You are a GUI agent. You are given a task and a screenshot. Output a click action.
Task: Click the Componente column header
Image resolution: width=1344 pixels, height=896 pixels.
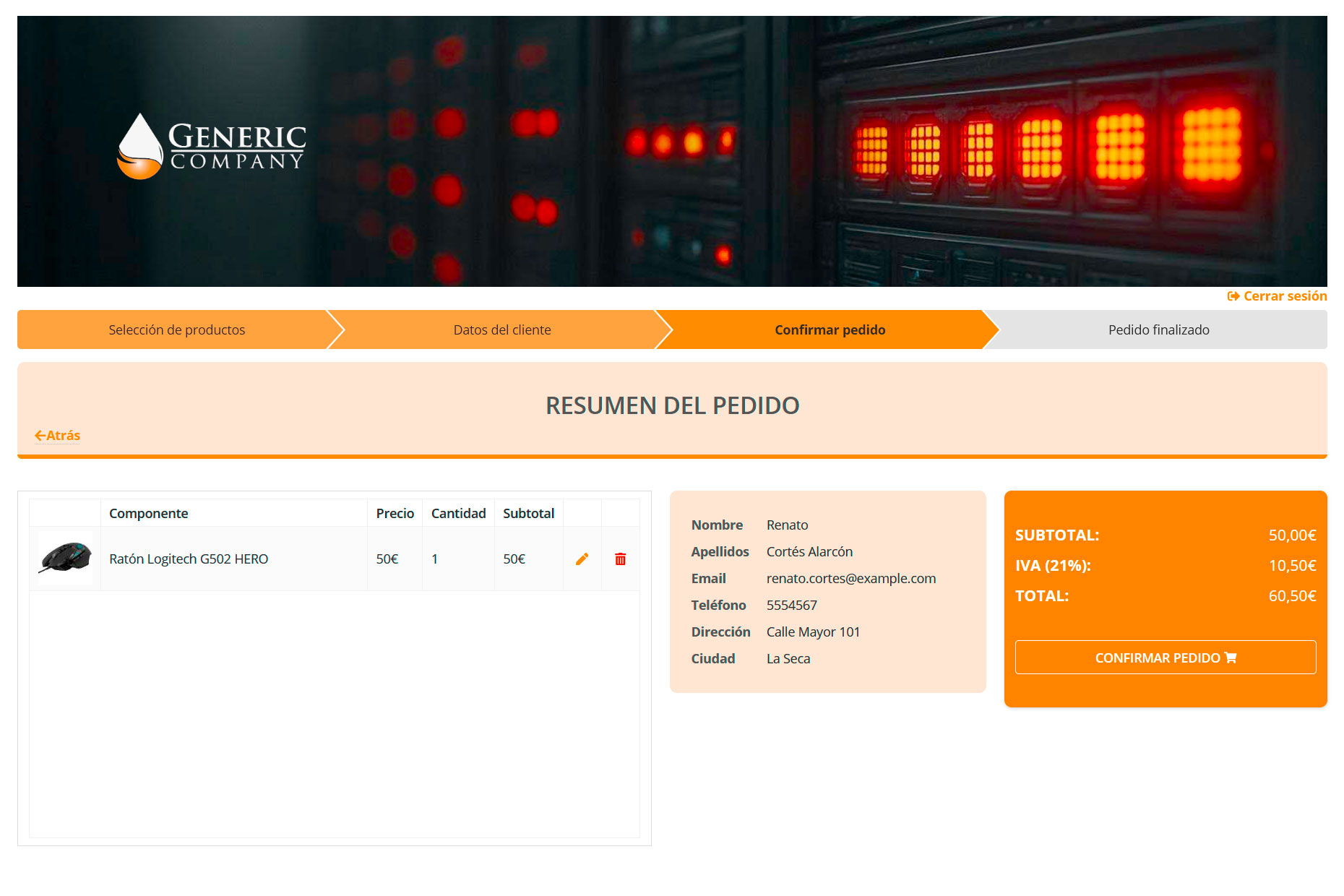coord(148,513)
